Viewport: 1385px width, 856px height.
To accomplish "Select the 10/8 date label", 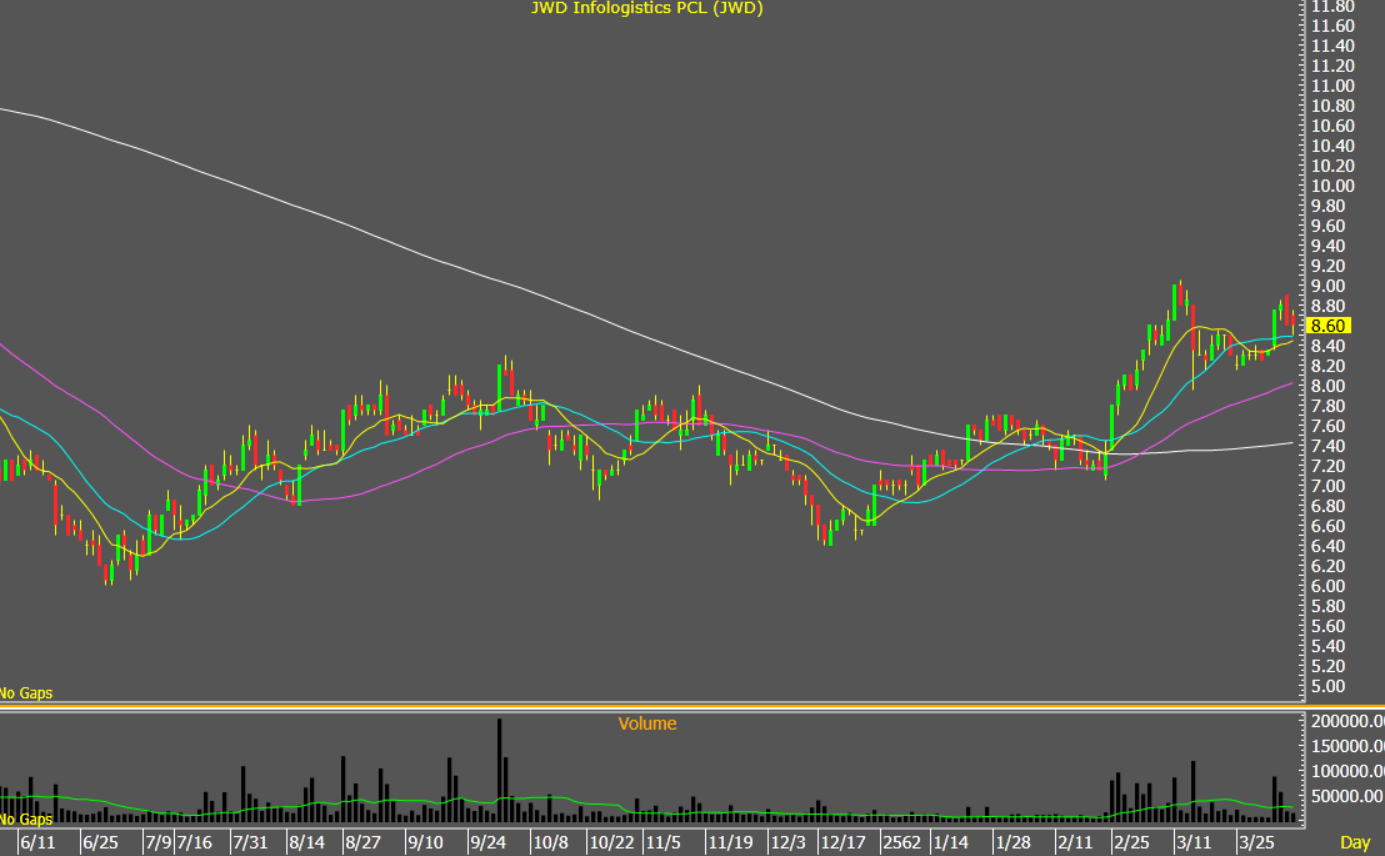I will (550, 842).
